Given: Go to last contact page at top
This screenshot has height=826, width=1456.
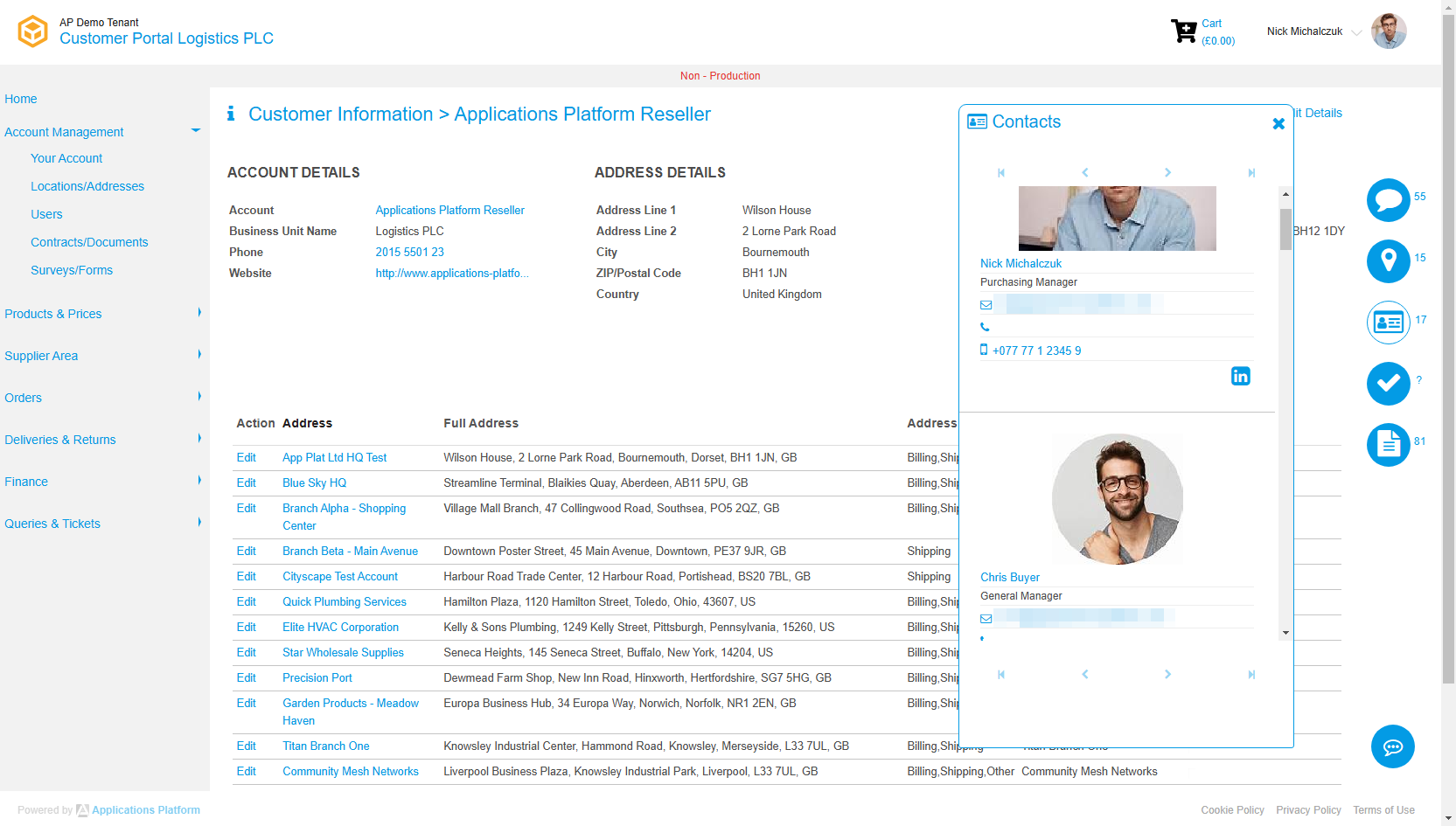Looking at the screenshot, I should tap(1251, 173).
